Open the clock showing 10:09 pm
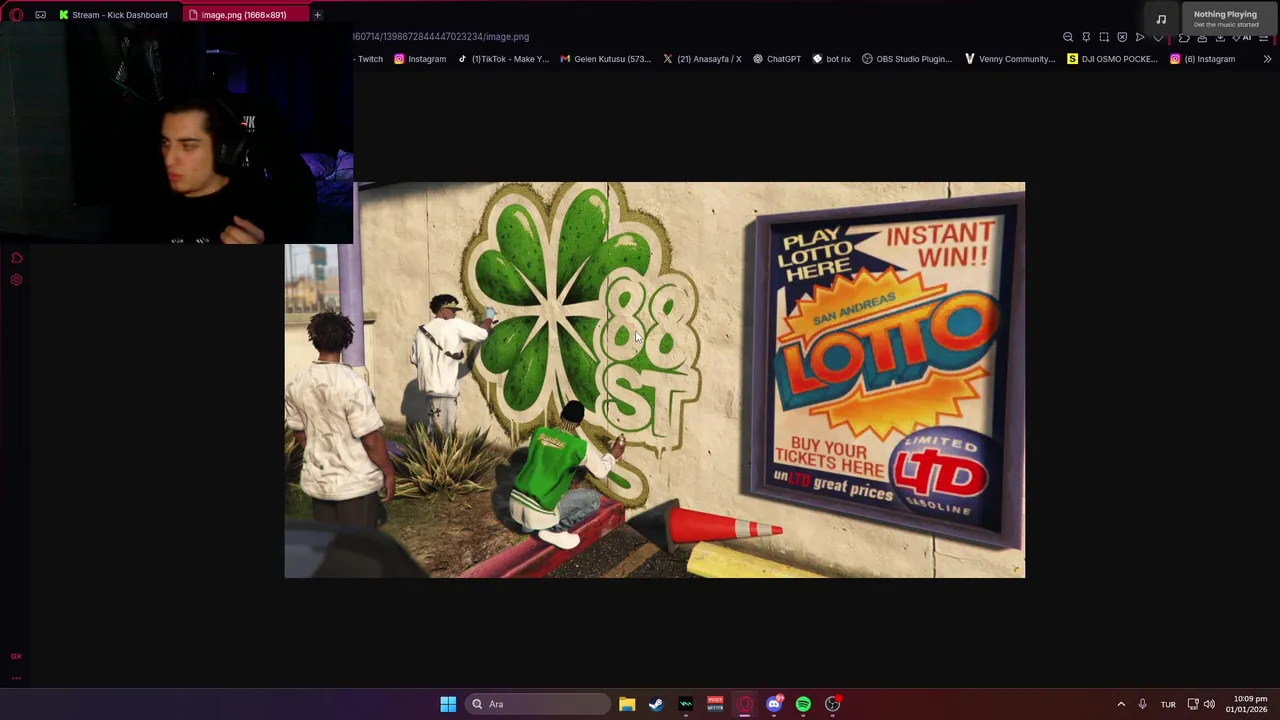 (x=1247, y=704)
